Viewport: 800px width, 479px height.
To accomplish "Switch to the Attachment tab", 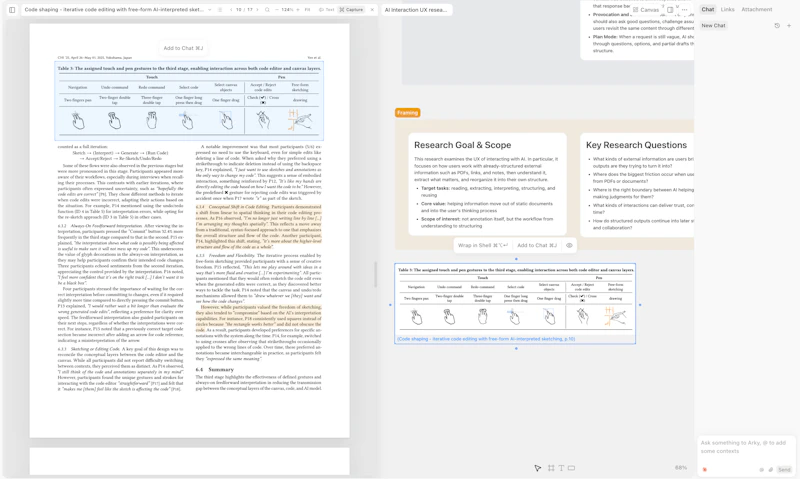I will 757,9.
